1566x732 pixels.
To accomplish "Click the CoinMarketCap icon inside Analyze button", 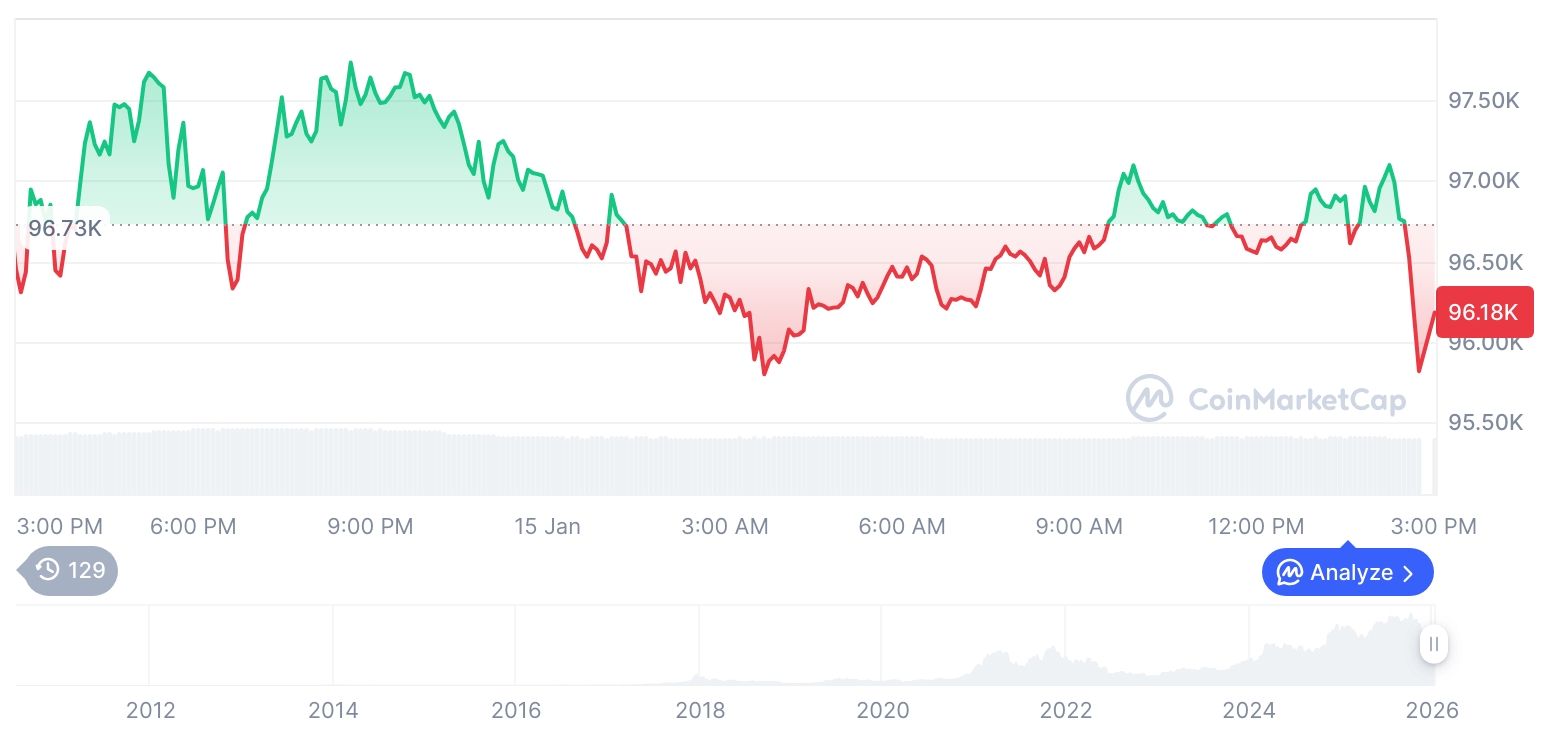I will (1289, 573).
